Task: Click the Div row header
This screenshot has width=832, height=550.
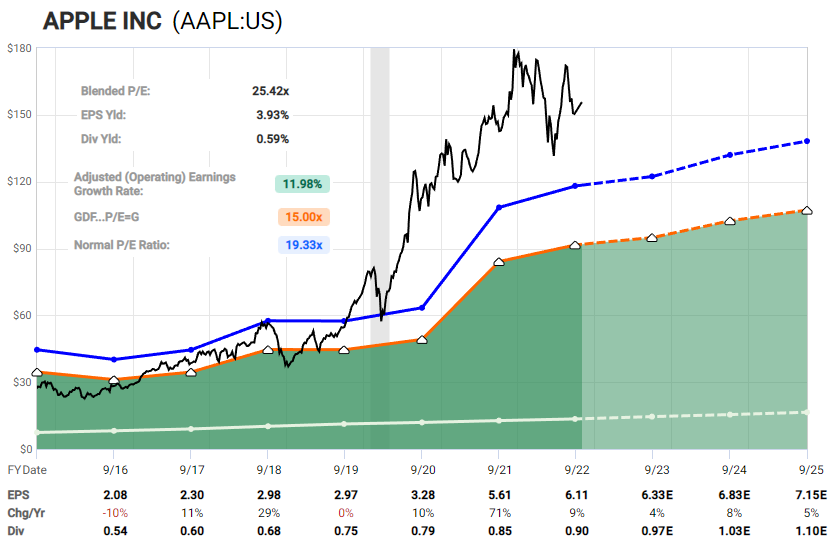Action: click(15, 531)
